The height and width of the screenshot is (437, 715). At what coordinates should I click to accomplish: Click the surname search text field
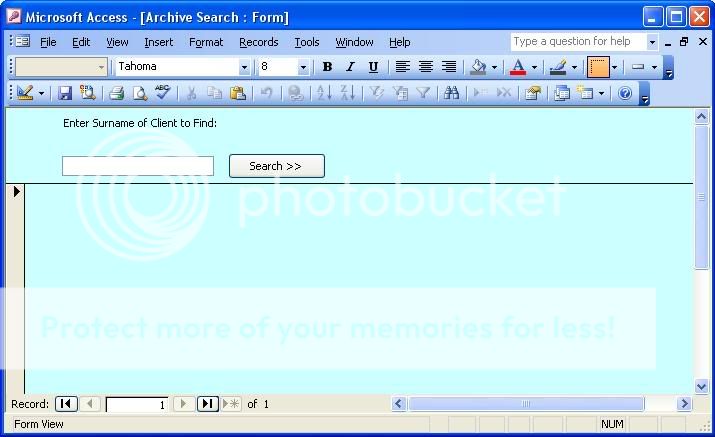coord(138,166)
